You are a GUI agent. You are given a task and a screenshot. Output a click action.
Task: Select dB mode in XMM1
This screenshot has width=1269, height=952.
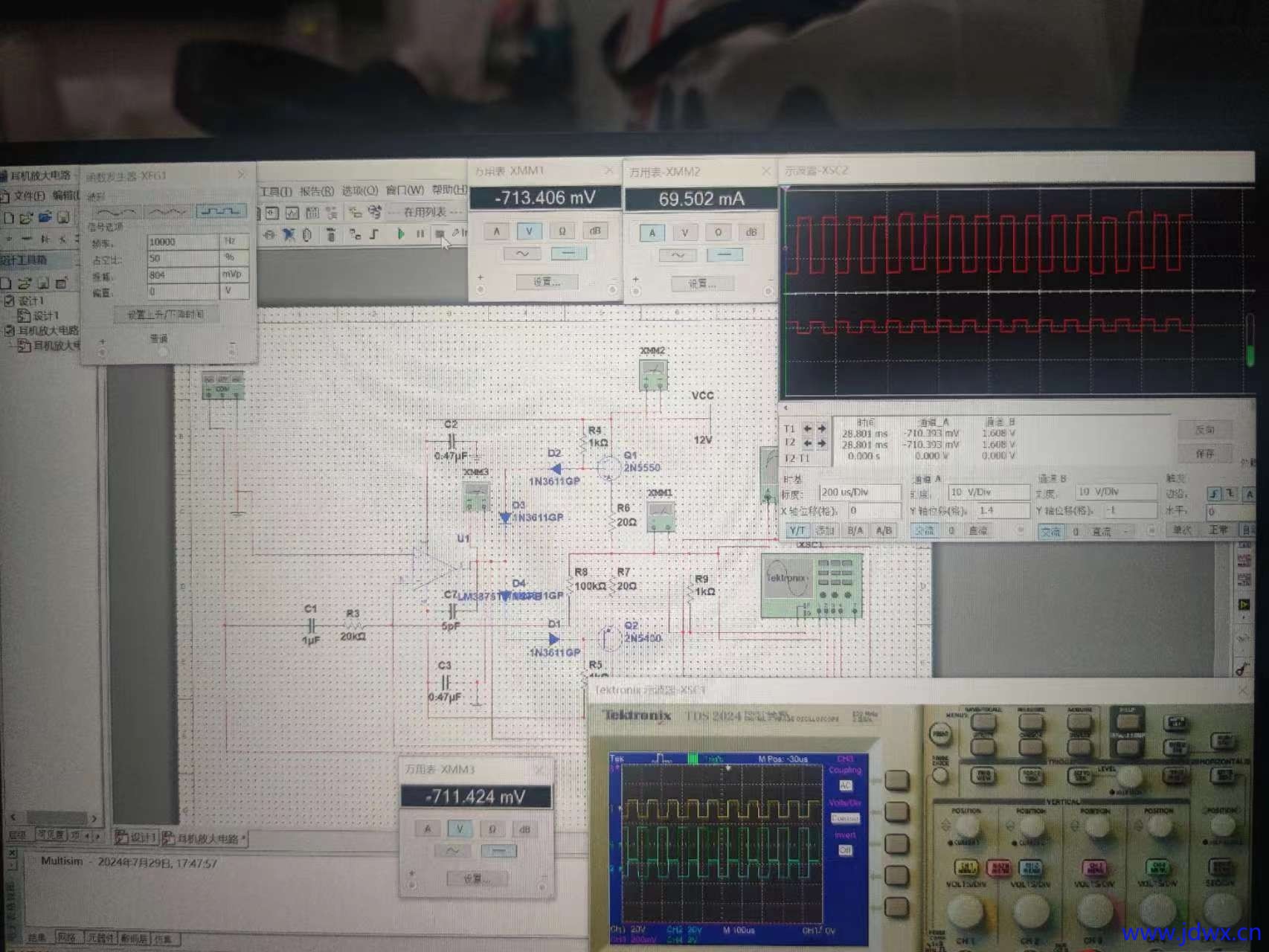point(594,231)
